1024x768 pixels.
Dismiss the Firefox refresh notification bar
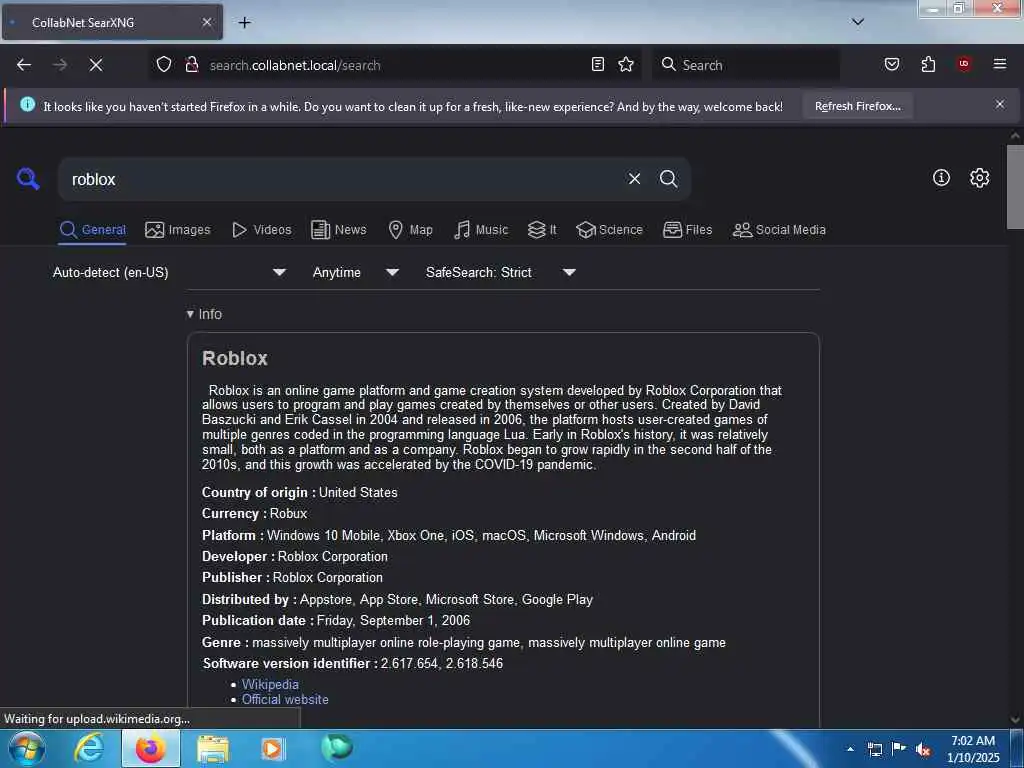point(1000,104)
